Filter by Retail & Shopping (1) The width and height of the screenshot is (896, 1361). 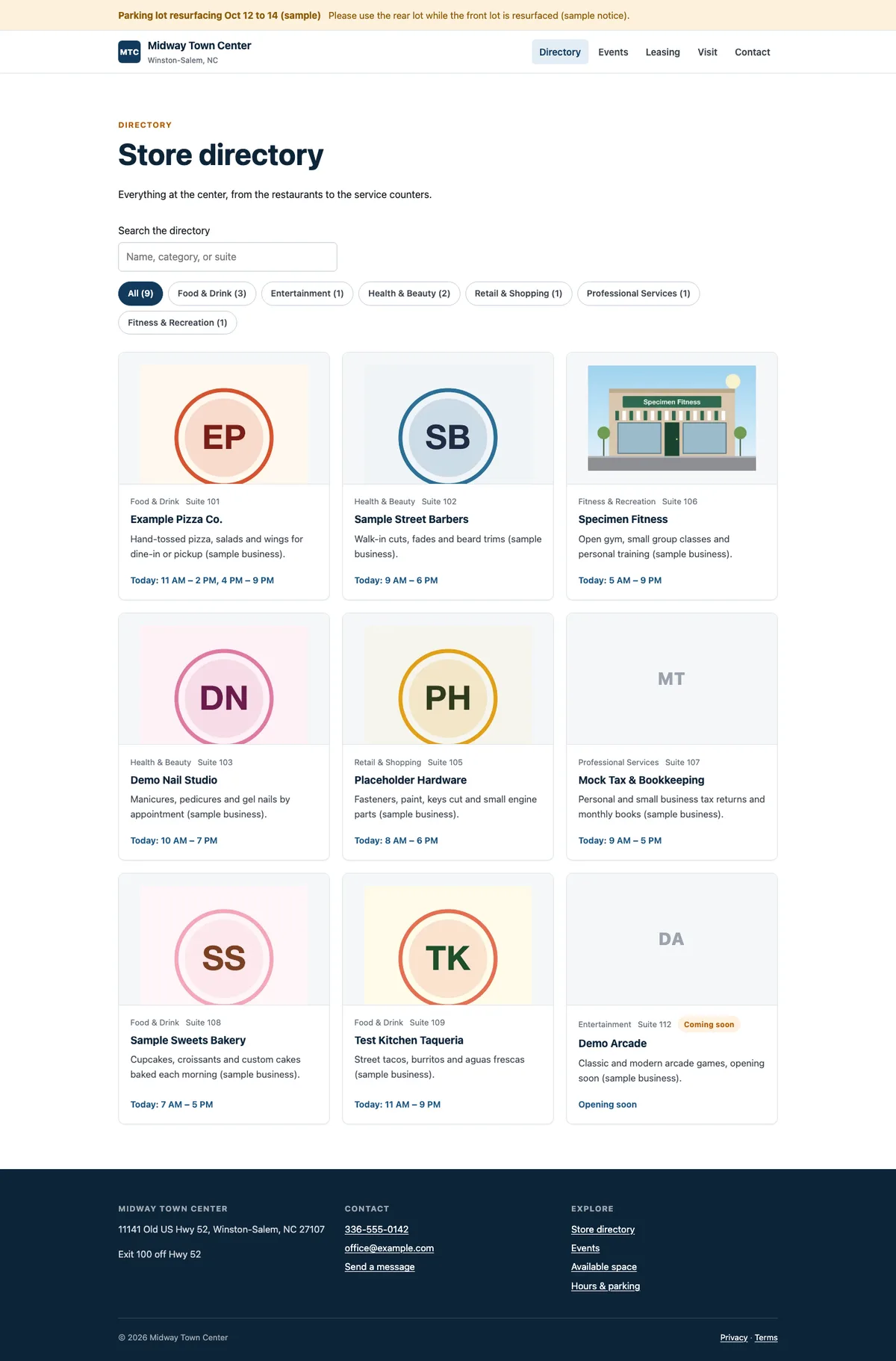[x=518, y=294]
